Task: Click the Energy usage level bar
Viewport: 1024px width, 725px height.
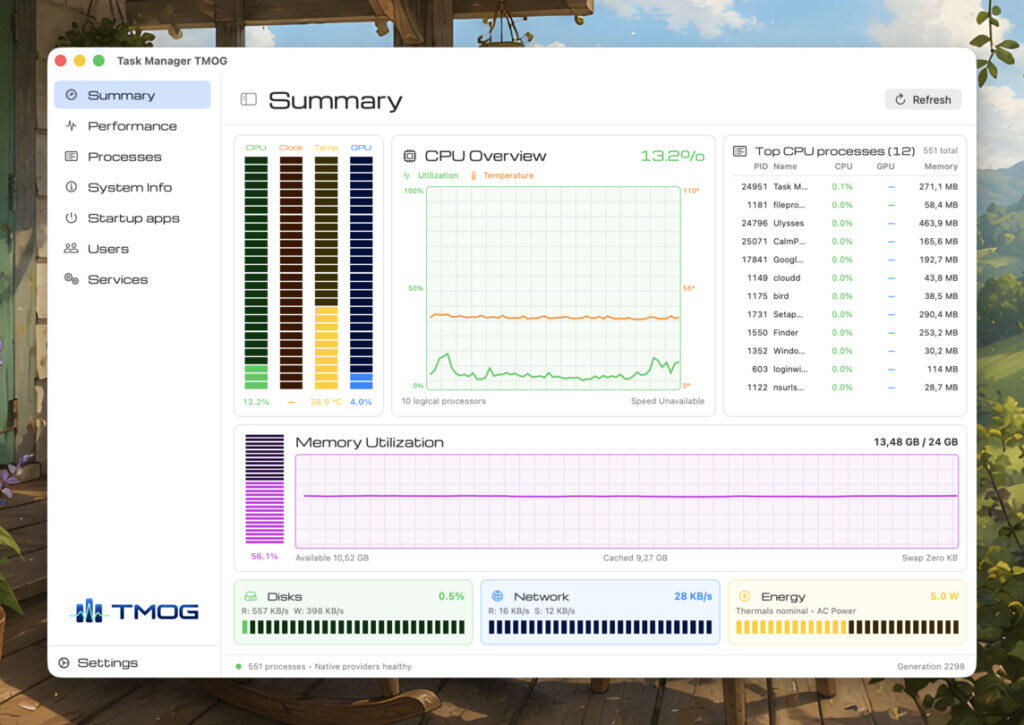Action: [x=847, y=628]
